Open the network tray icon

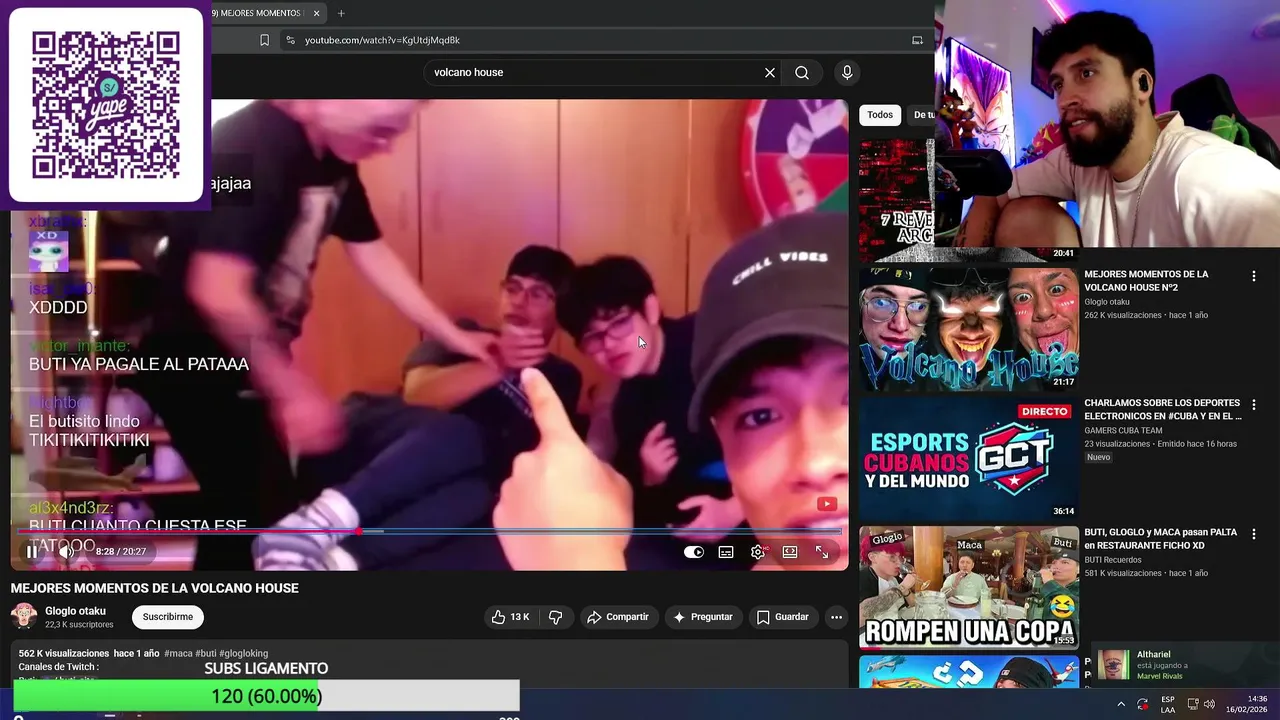(x=1193, y=704)
